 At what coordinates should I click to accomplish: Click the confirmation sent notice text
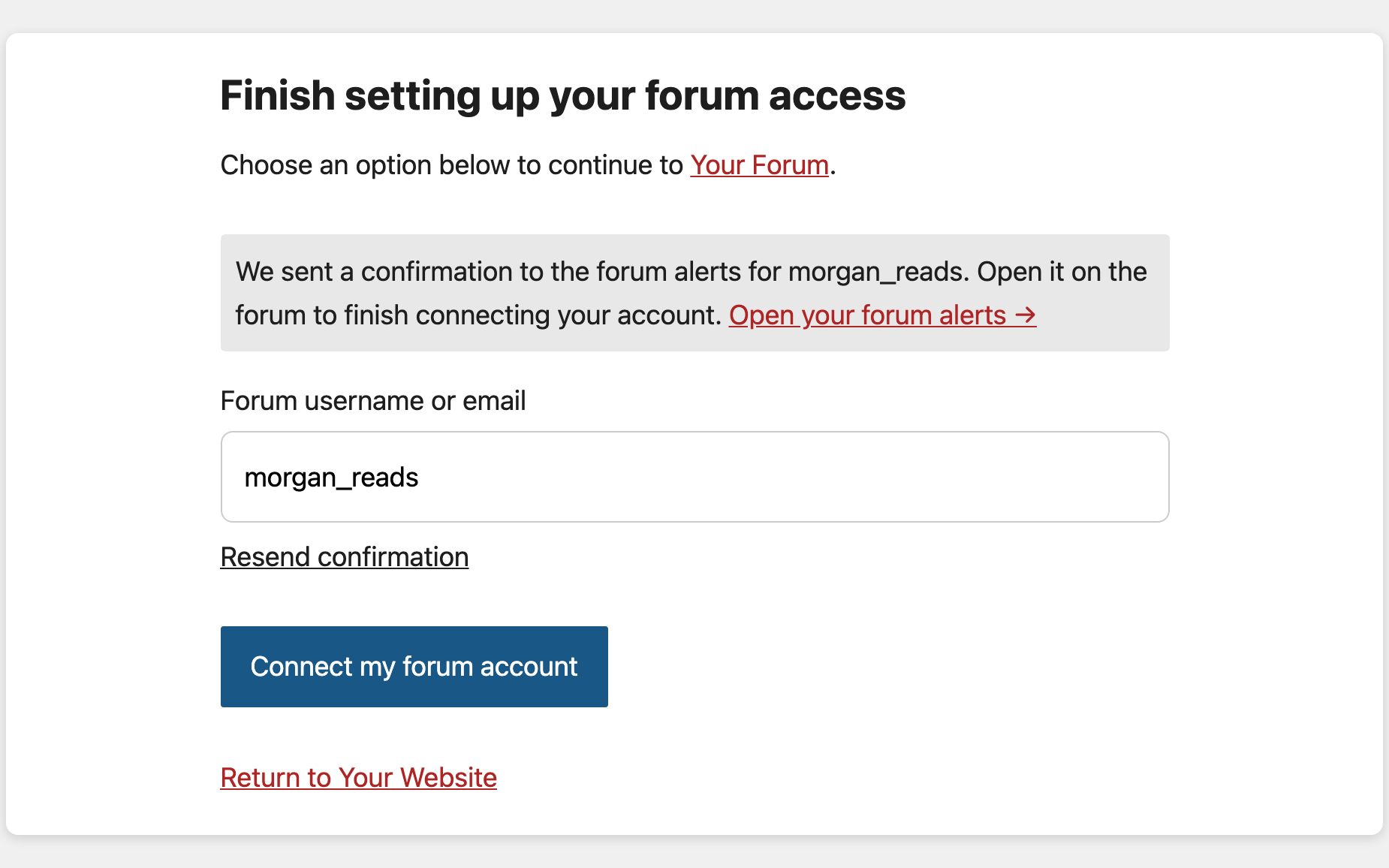click(x=694, y=293)
